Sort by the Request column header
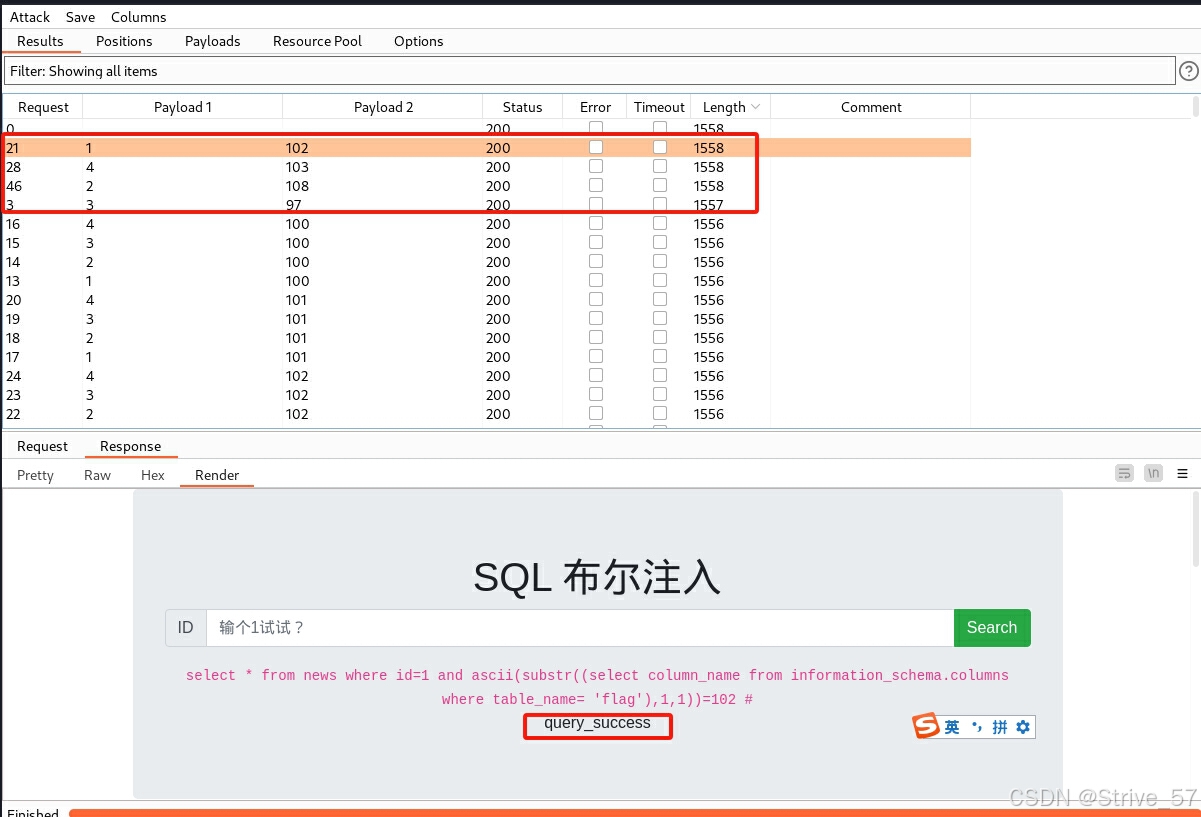 point(43,107)
